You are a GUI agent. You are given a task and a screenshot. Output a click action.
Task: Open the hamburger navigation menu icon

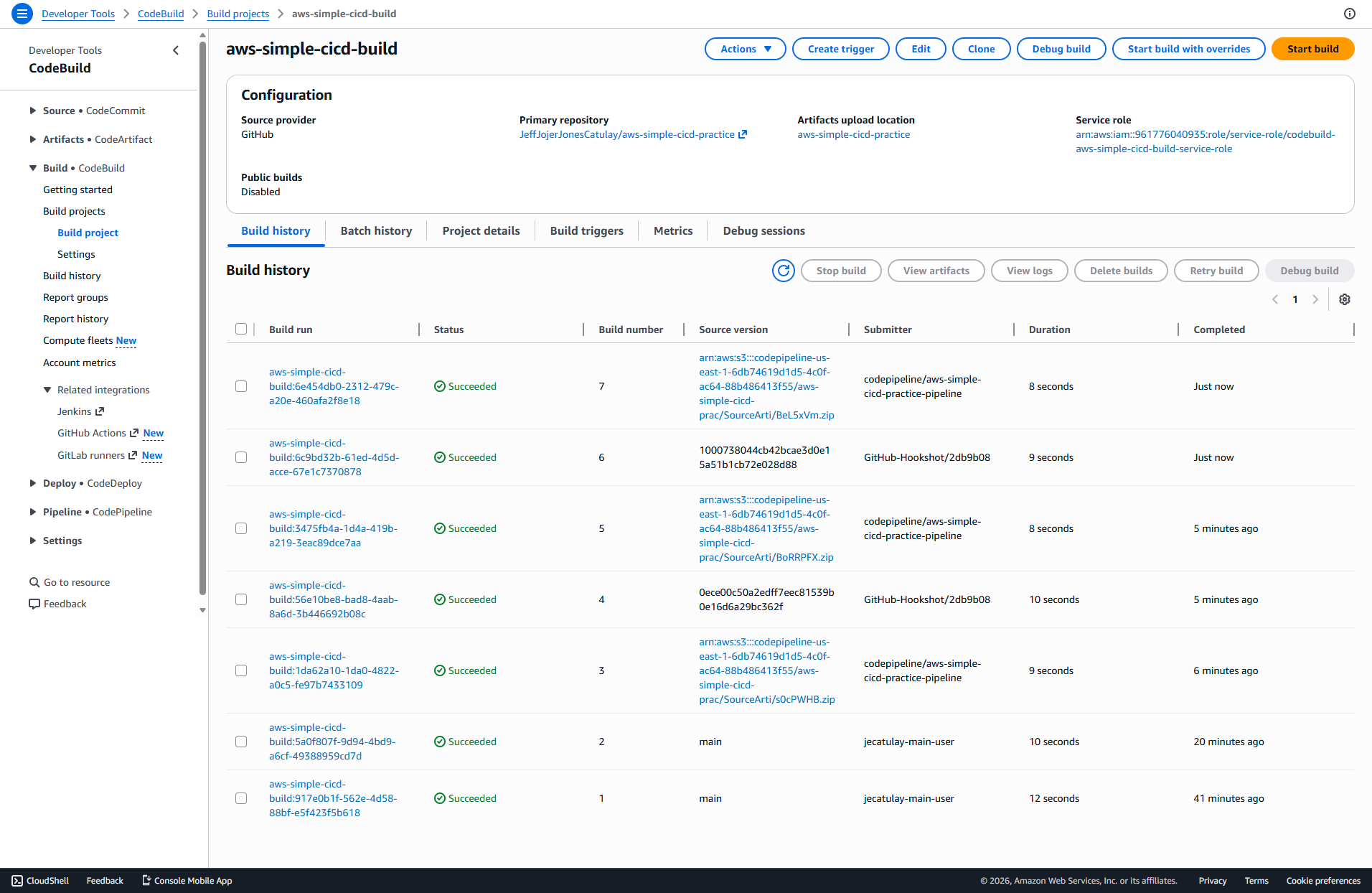22,14
